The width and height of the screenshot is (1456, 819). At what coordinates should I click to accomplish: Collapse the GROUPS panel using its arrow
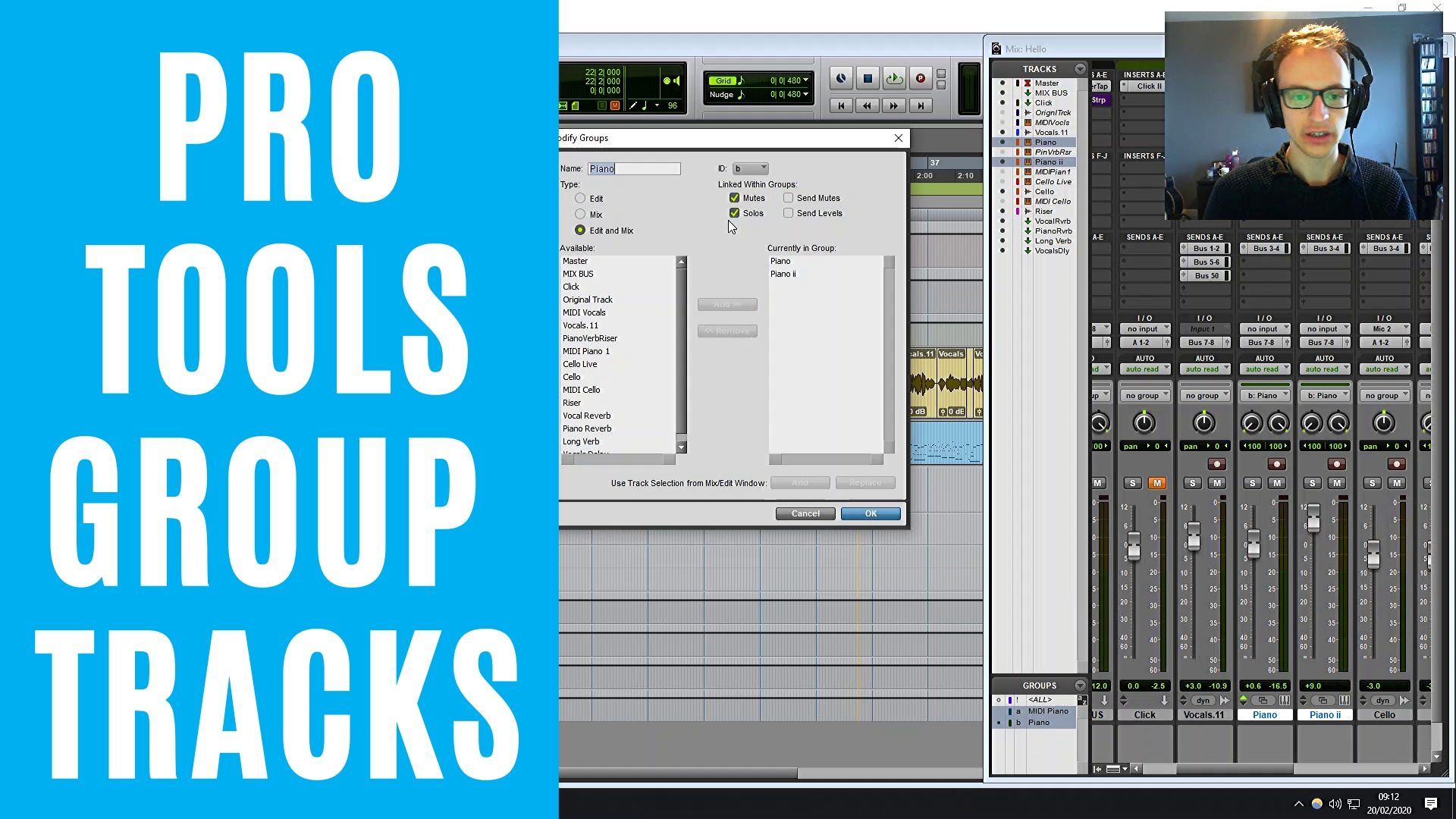1080,685
